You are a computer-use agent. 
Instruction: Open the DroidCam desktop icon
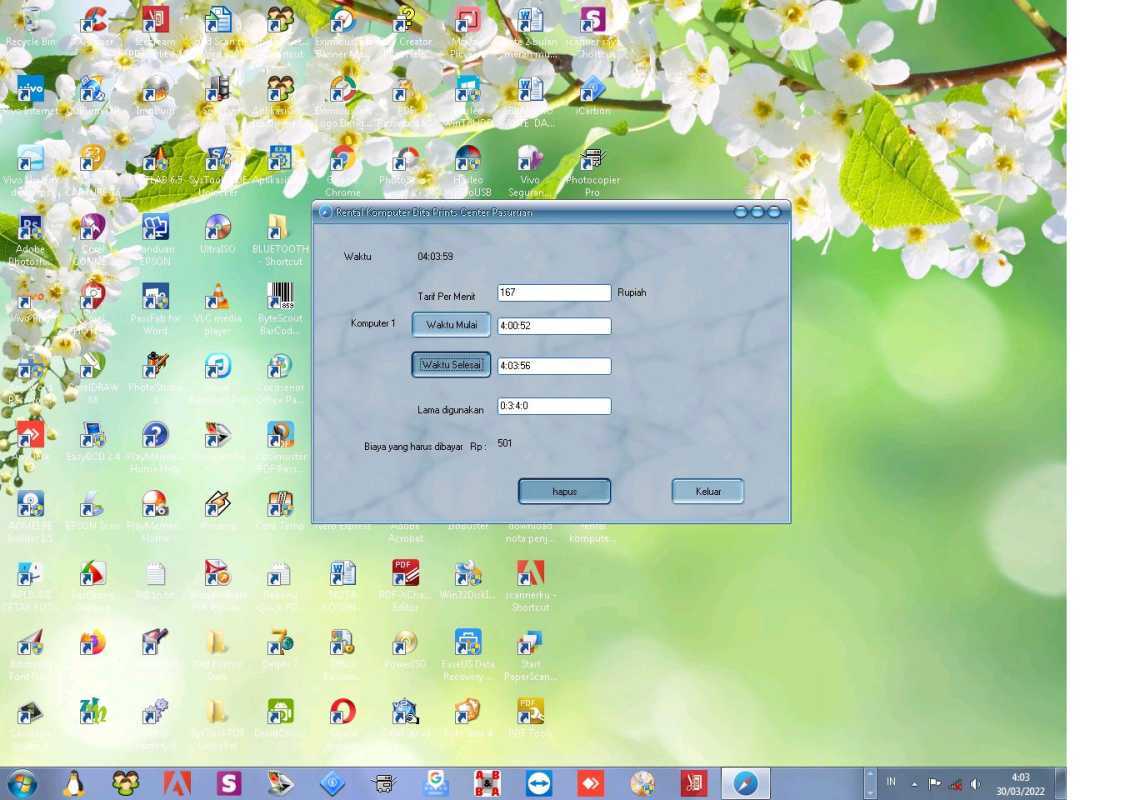click(280, 710)
